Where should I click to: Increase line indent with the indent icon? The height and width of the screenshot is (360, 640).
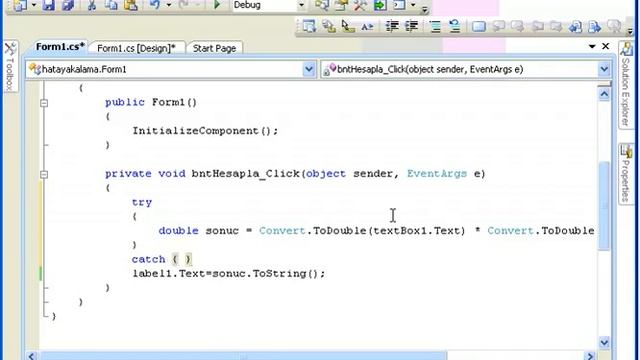[411, 27]
